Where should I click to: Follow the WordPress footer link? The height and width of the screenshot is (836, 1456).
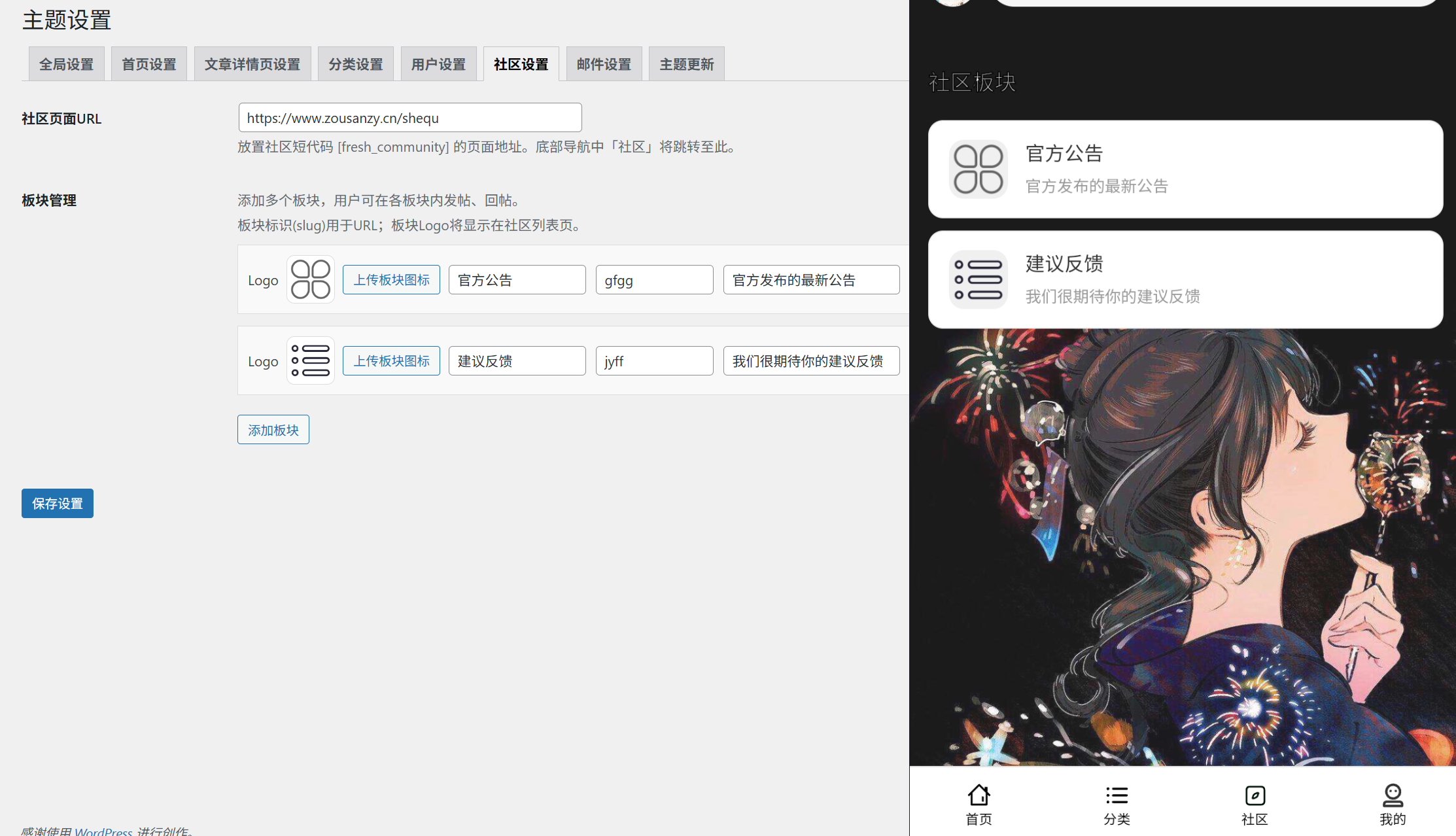pyautogui.click(x=103, y=831)
